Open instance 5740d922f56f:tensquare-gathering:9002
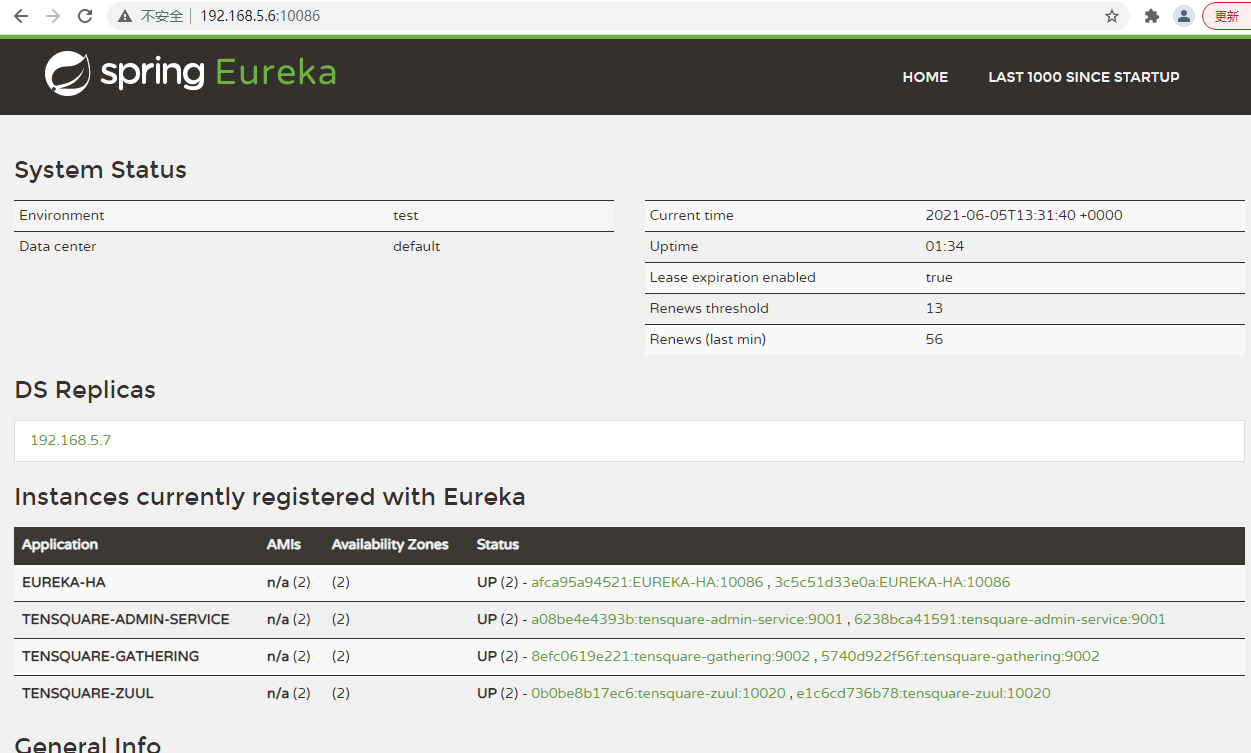 [960, 656]
